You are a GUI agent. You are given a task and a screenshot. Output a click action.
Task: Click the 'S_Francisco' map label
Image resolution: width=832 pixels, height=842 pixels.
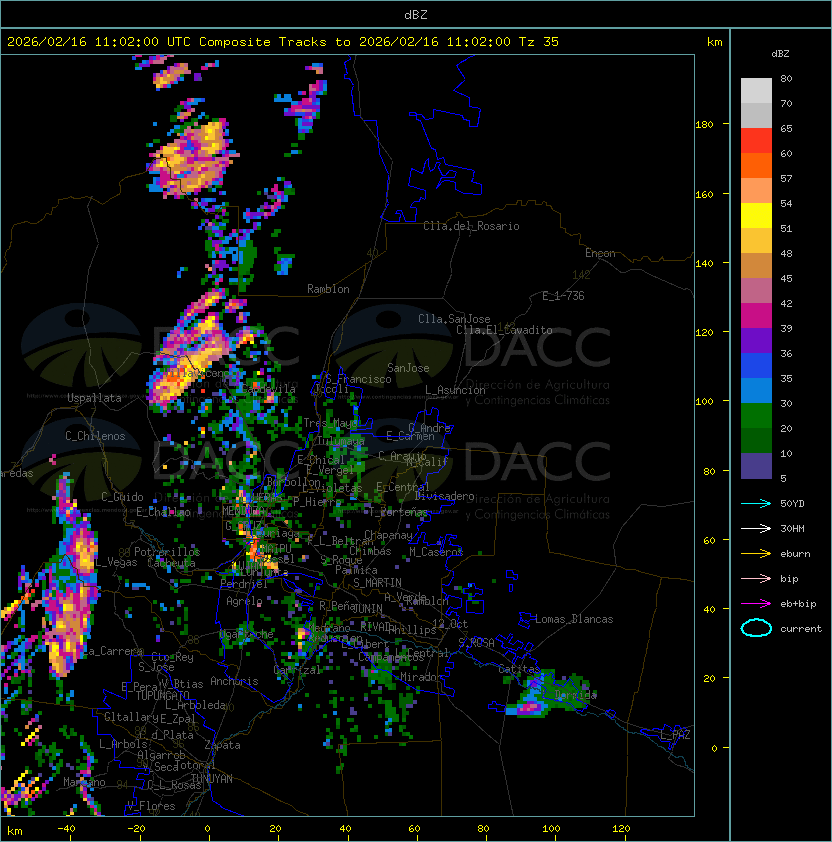(358, 379)
